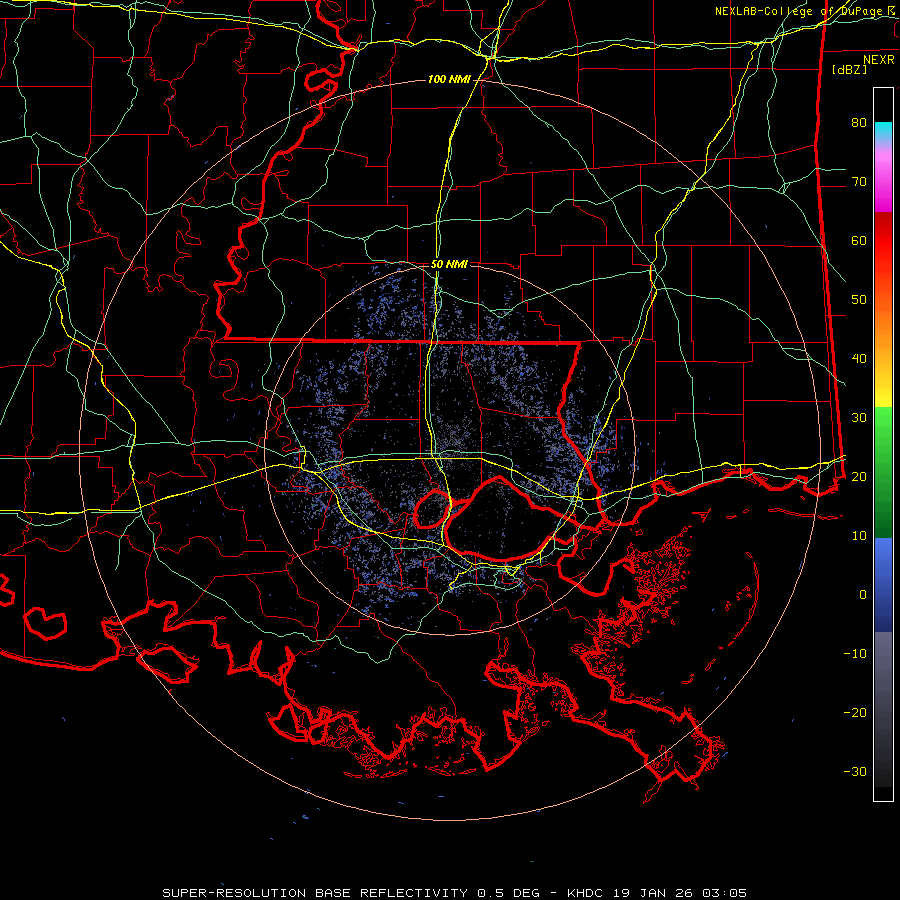The image size is (900, 900).
Task: Click the -10 dBZ scale value
Action: click(x=855, y=653)
